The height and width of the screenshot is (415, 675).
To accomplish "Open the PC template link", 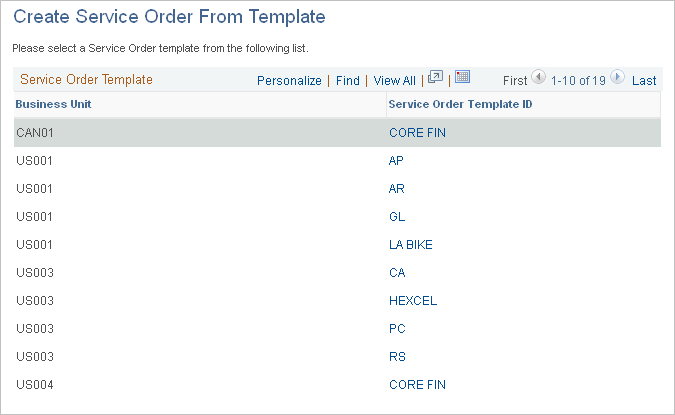I will coord(397,328).
